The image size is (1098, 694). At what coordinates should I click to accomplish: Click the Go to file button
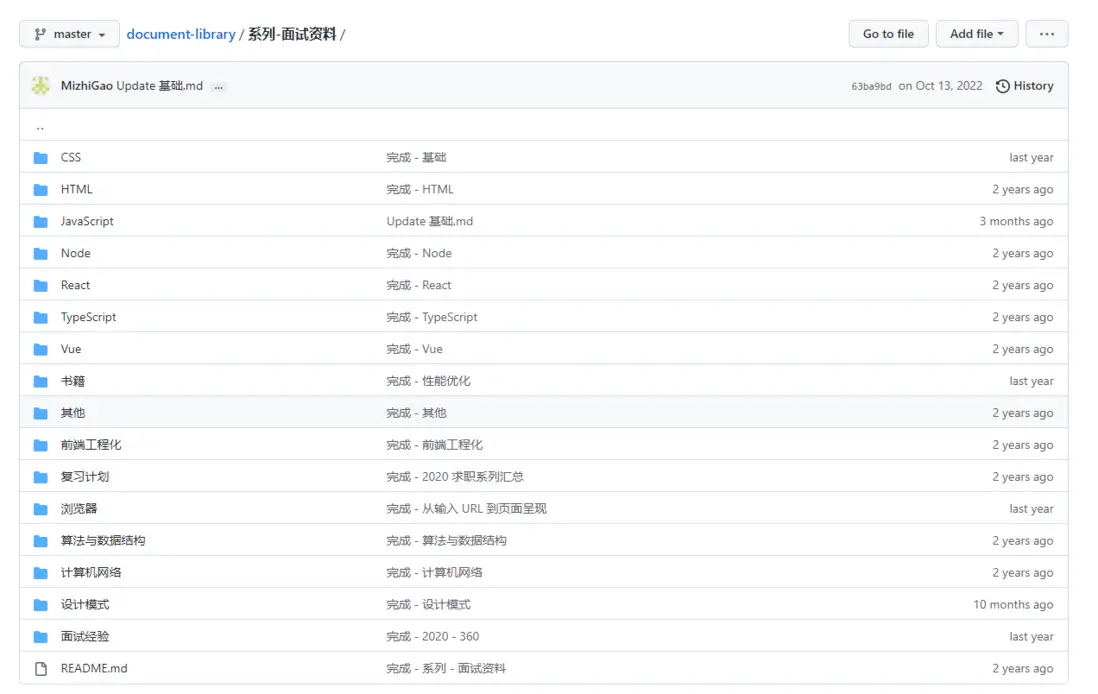(888, 34)
